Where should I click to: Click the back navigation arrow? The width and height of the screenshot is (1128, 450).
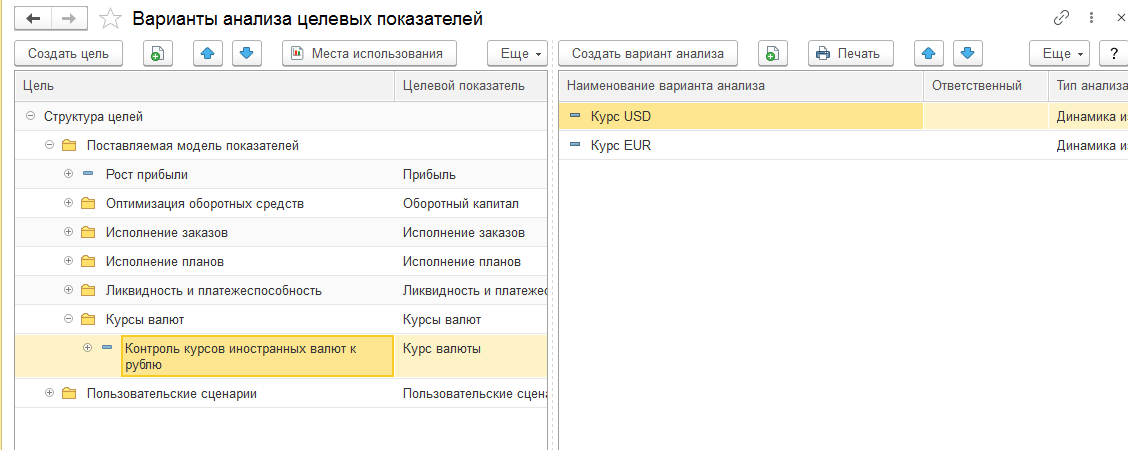34,18
